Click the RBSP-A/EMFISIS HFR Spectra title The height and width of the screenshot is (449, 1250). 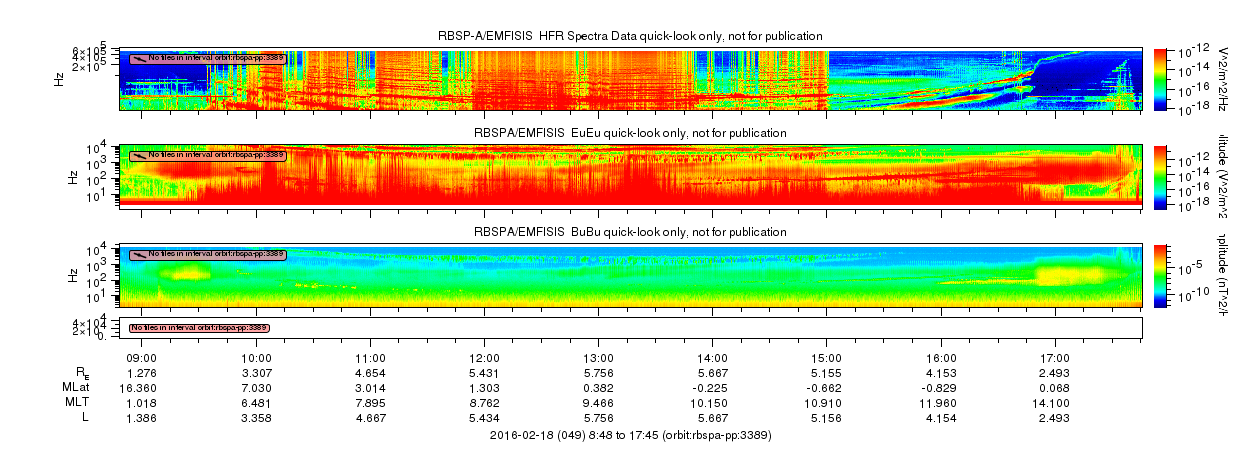(x=631, y=36)
